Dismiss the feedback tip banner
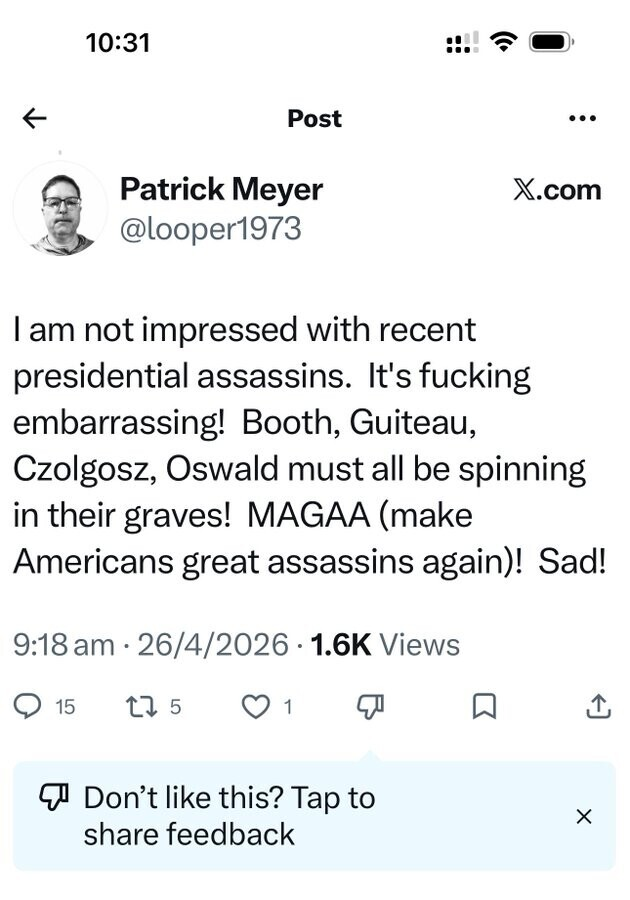 [584, 816]
